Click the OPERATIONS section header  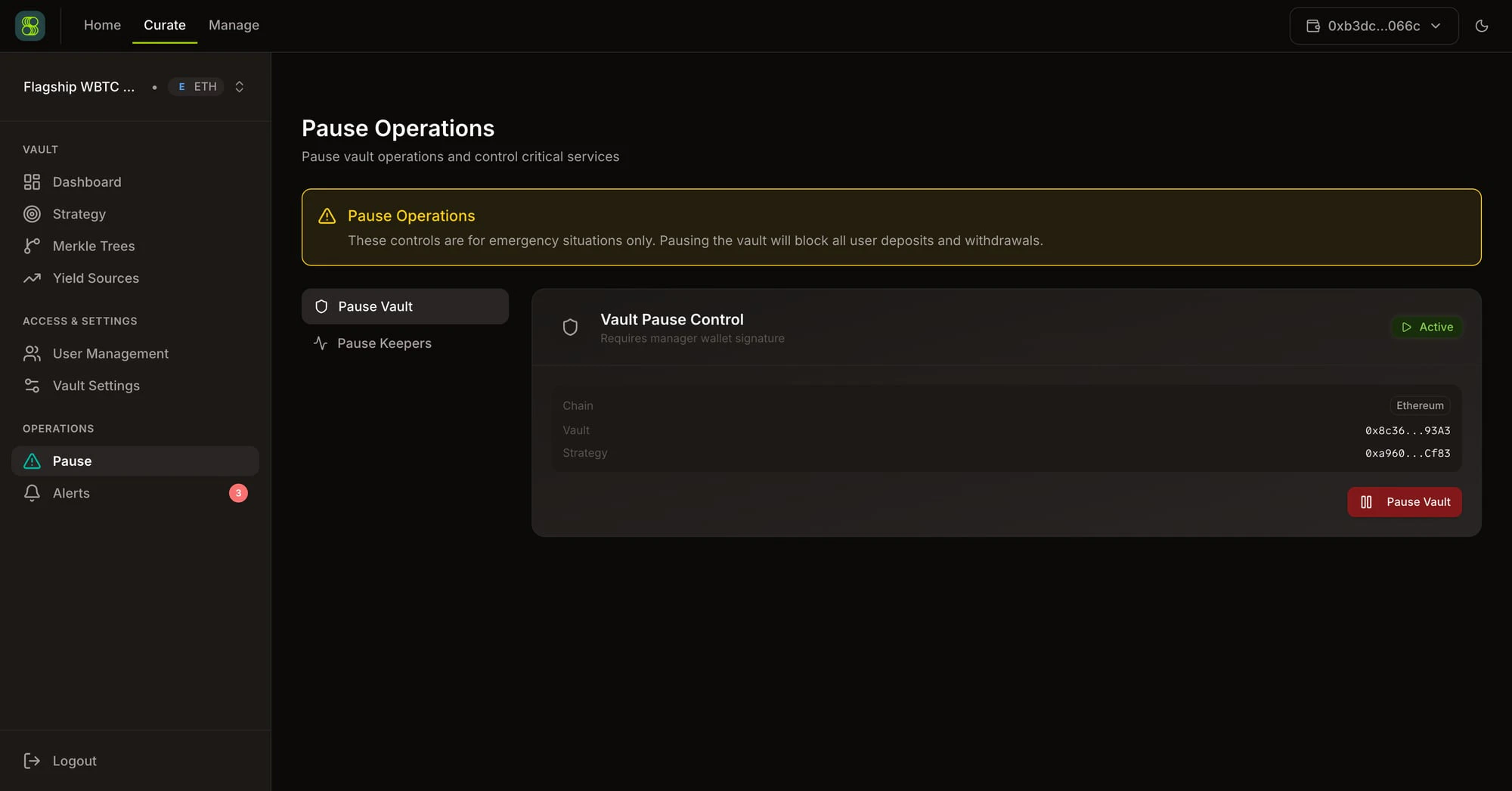(x=58, y=428)
